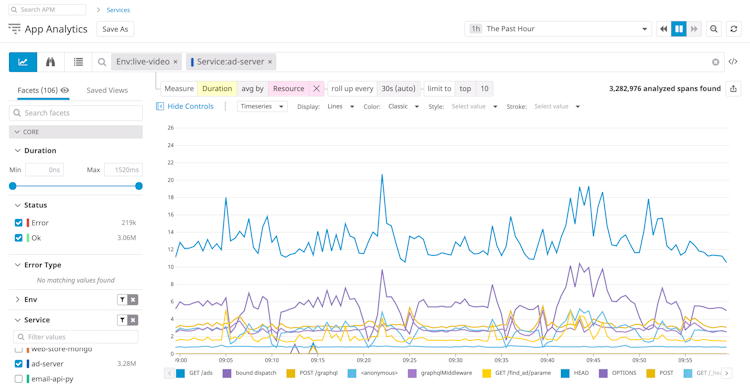Select the timeseries graph view icon
This screenshot has width=750, height=389.
point(23,62)
